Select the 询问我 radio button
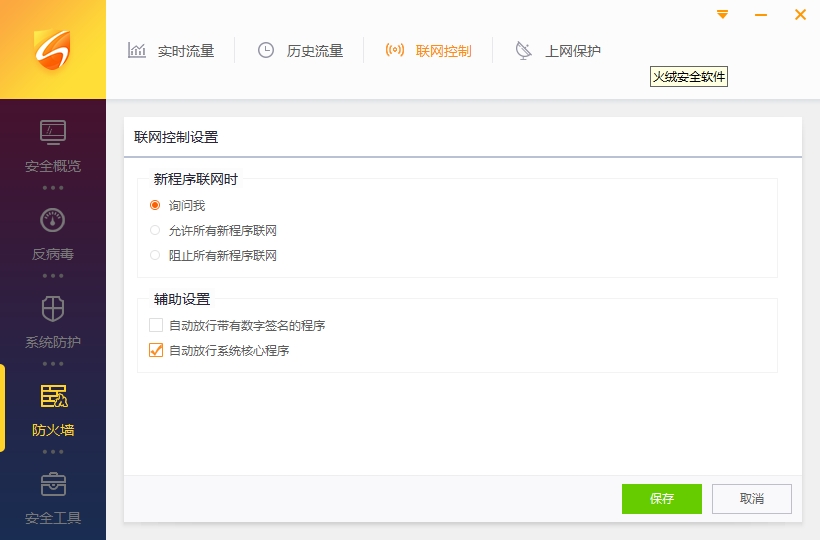Image resolution: width=820 pixels, height=540 pixels. (155, 205)
